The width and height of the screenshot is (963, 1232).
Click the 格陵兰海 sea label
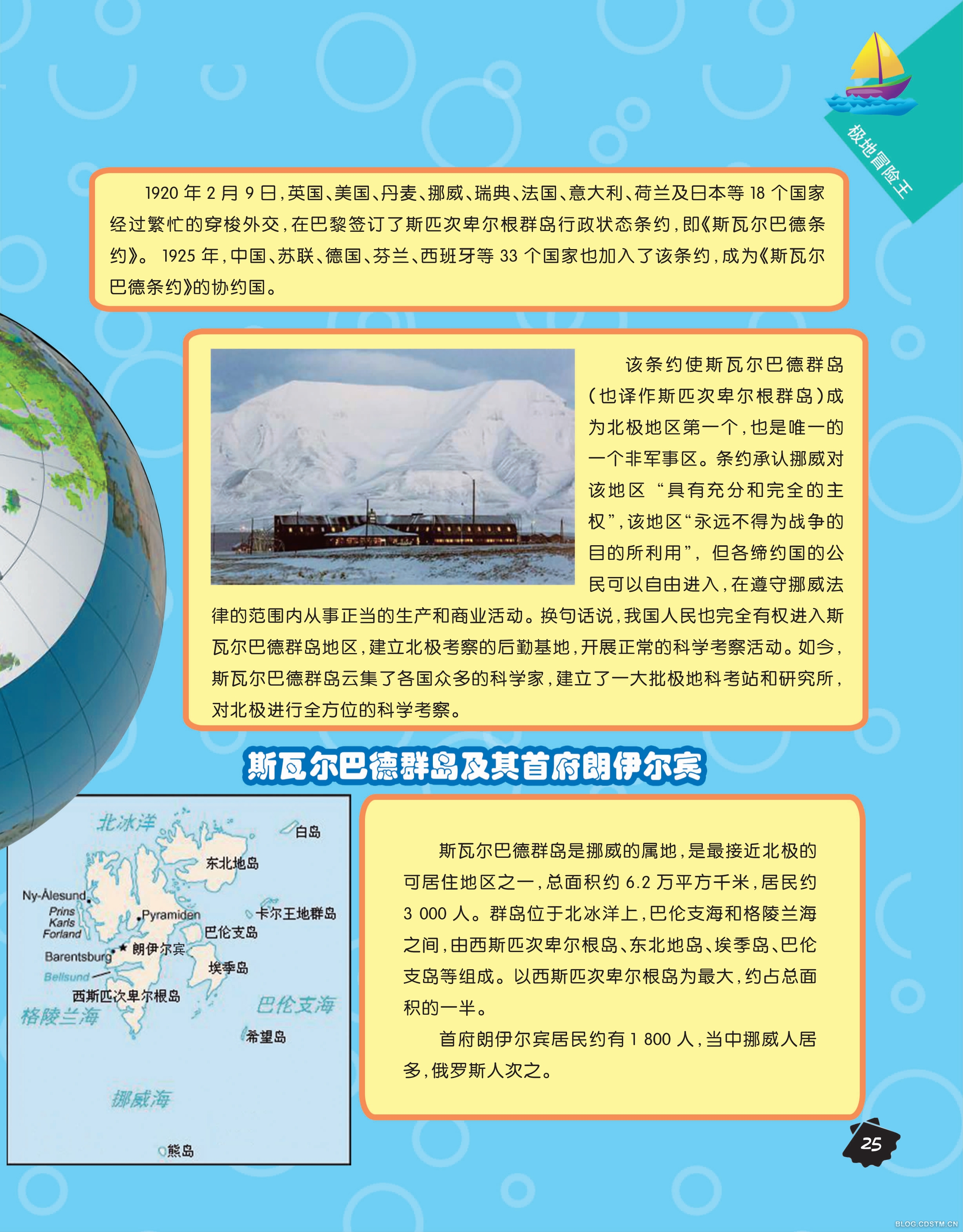pyautogui.click(x=60, y=1017)
